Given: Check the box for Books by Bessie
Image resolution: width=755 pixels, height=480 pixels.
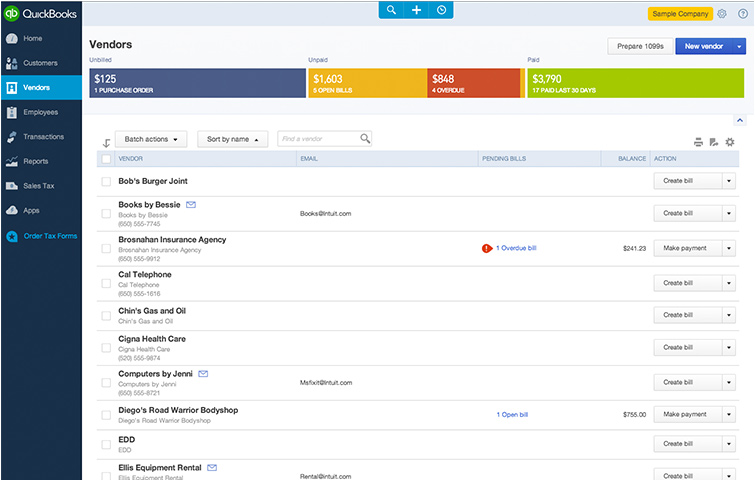Looking at the screenshot, I should tap(106, 213).
